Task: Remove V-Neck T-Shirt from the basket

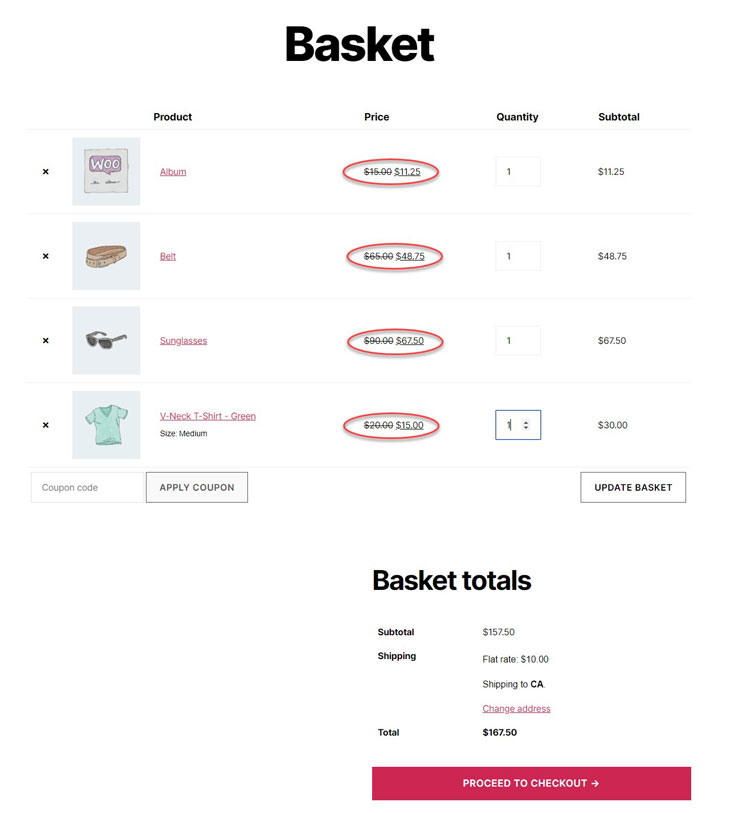Action: pyautogui.click(x=46, y=425)
